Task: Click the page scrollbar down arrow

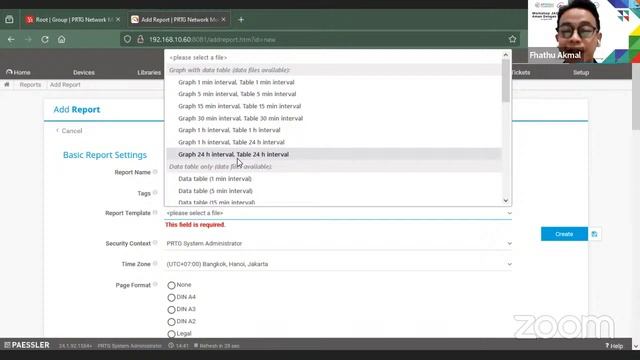Action: click(x=636, y=346)
